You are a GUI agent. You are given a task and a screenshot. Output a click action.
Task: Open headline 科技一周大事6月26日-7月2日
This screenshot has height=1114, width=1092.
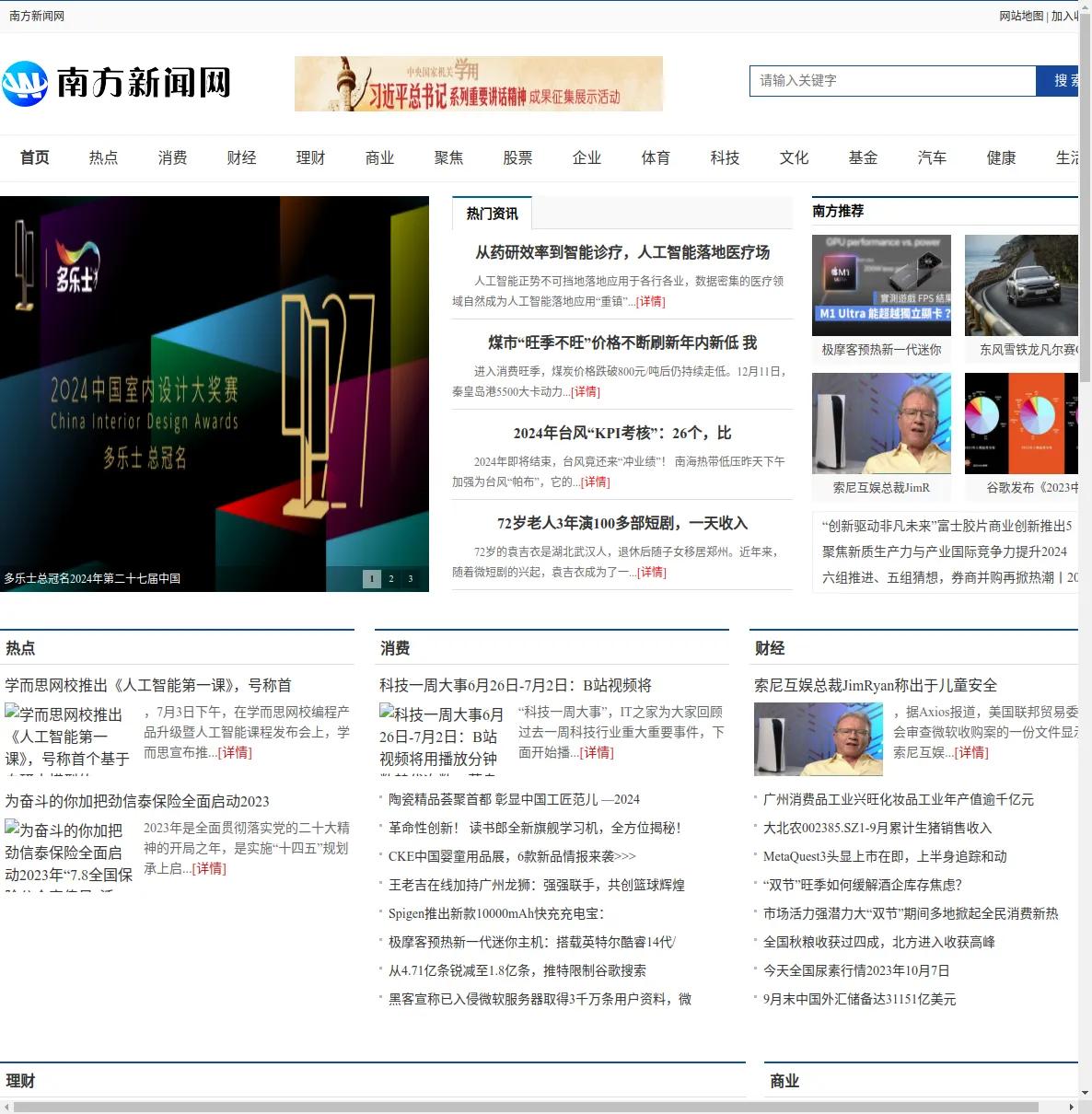coord(516,685)
